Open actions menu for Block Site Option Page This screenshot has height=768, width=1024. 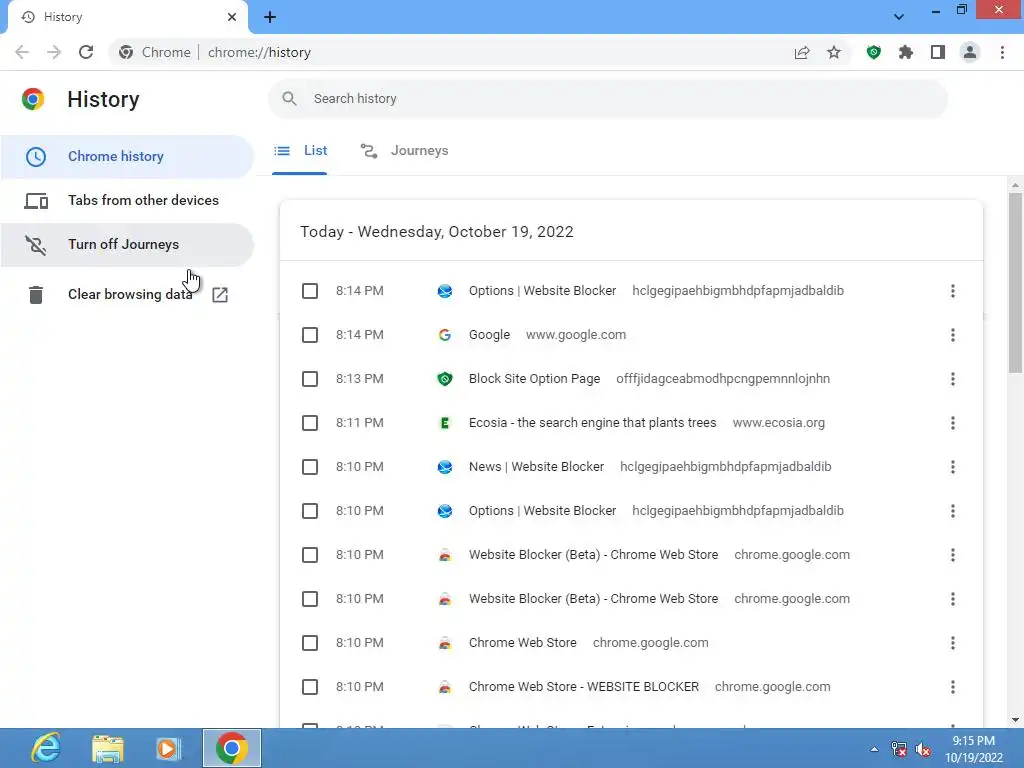click(x=953, y=379)
